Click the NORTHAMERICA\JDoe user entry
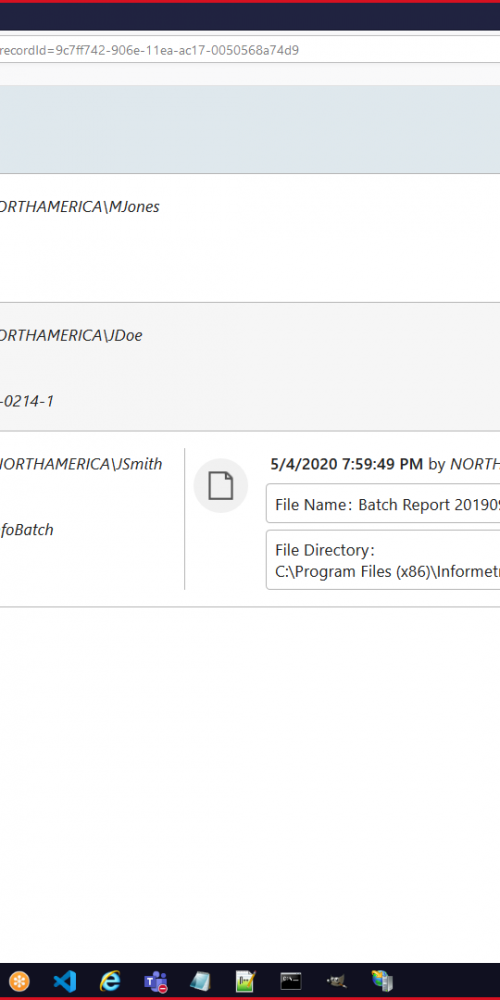Viewport: 500px width, 1000px height. (70, 335)
